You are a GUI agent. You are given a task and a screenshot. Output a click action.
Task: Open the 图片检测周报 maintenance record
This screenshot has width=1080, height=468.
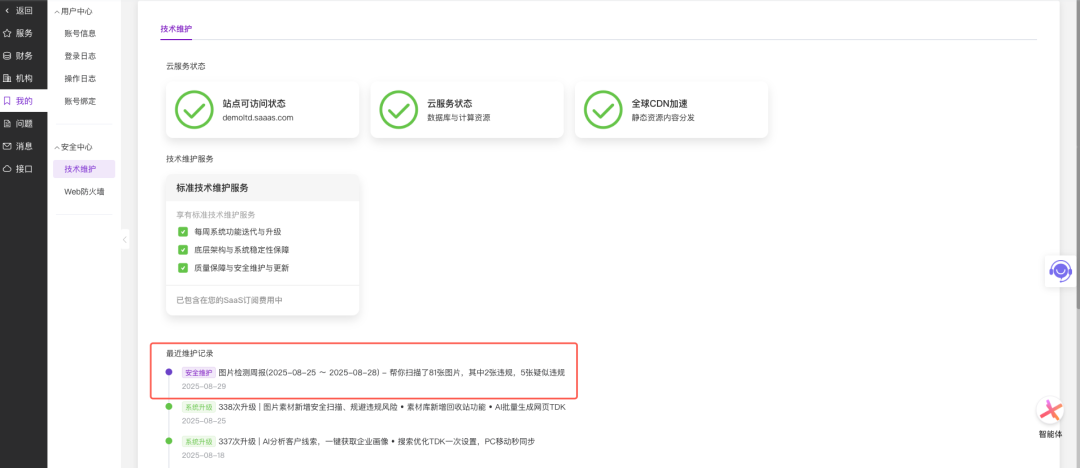pos(391,372)
